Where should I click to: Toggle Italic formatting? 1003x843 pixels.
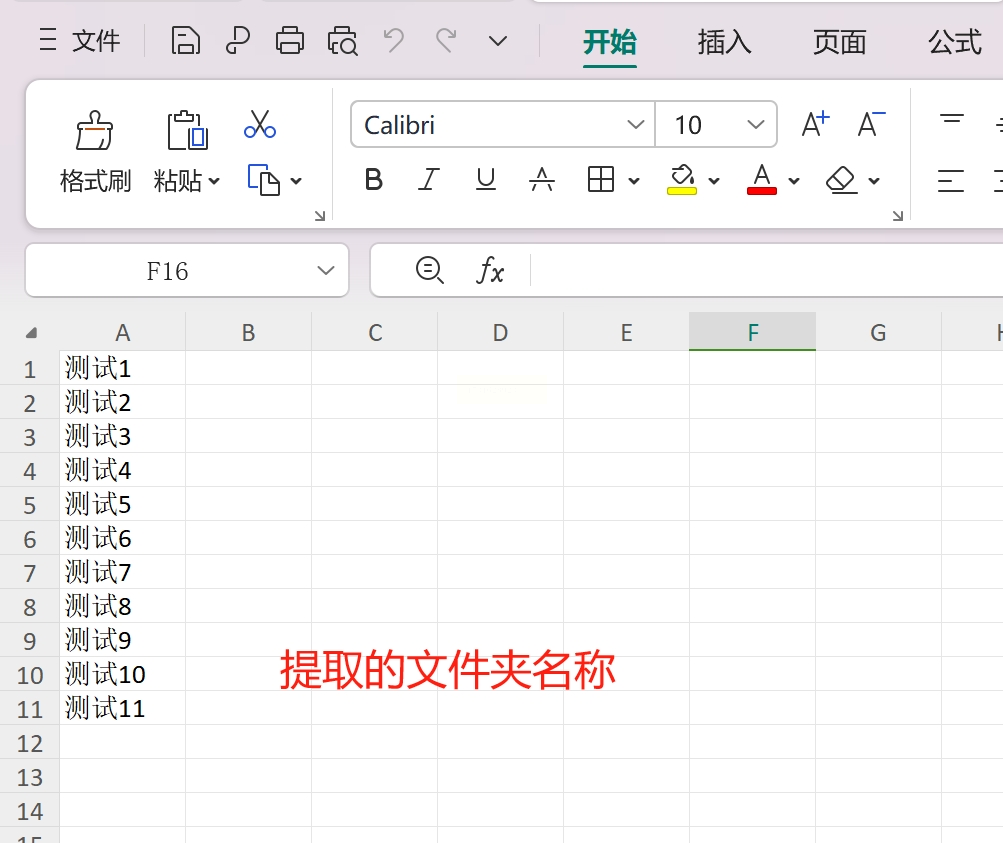point(429,180)
